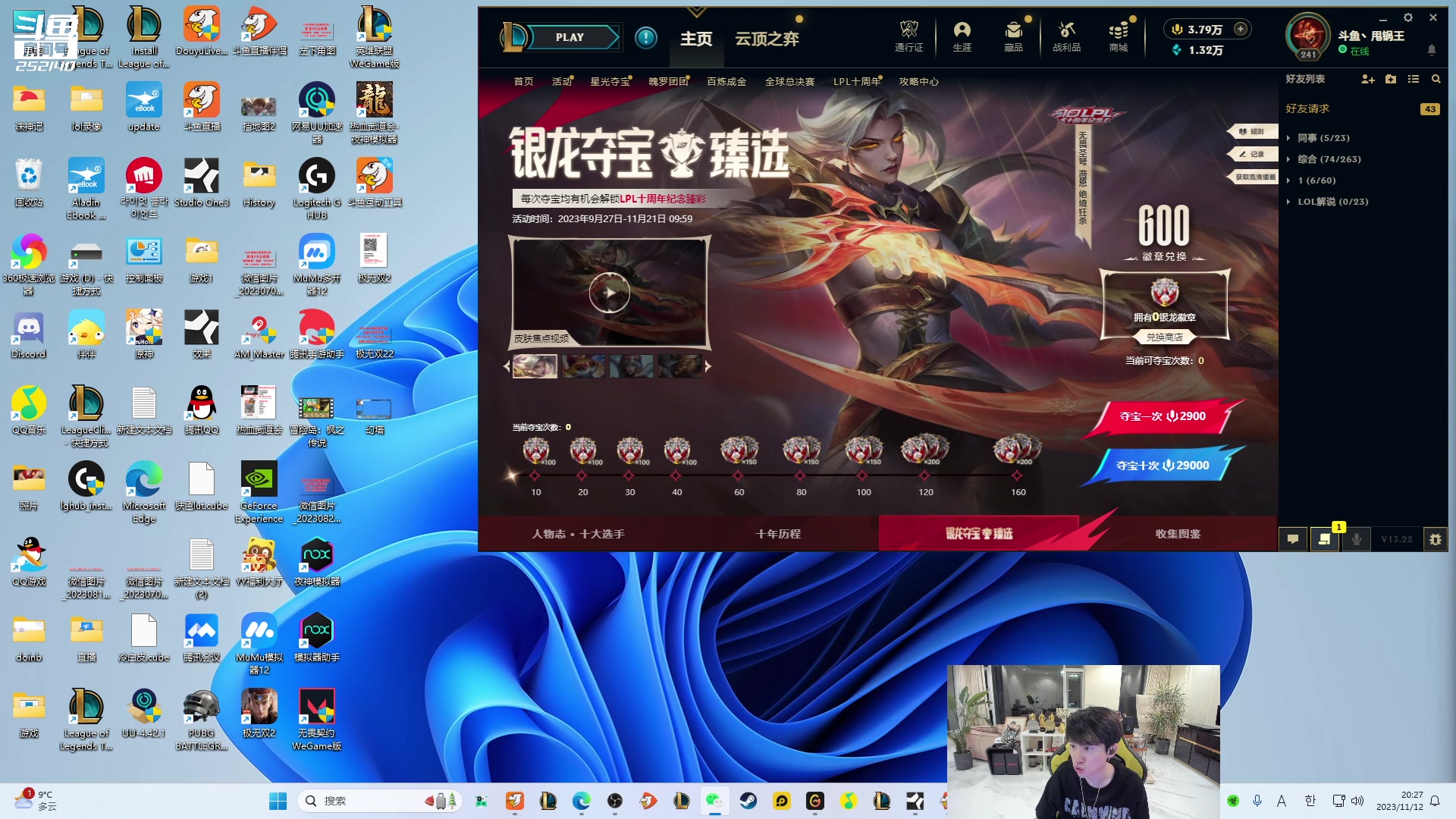Open the 藏品 collection icon

click(x=1013, y=36)
